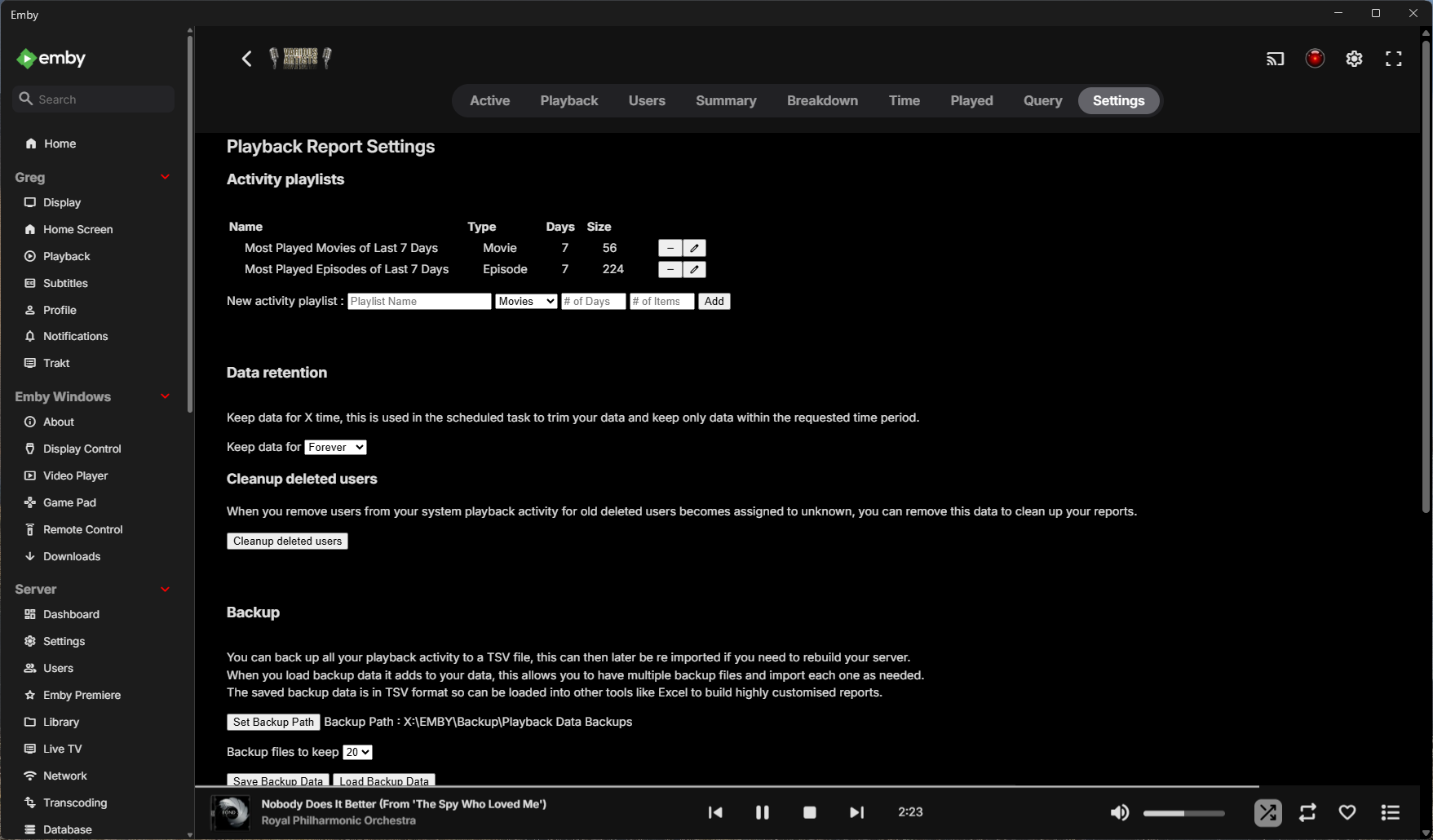This screenshot has width=1433, height=840.
Task: Adjust the volume slider
Action: (1183, 812)
